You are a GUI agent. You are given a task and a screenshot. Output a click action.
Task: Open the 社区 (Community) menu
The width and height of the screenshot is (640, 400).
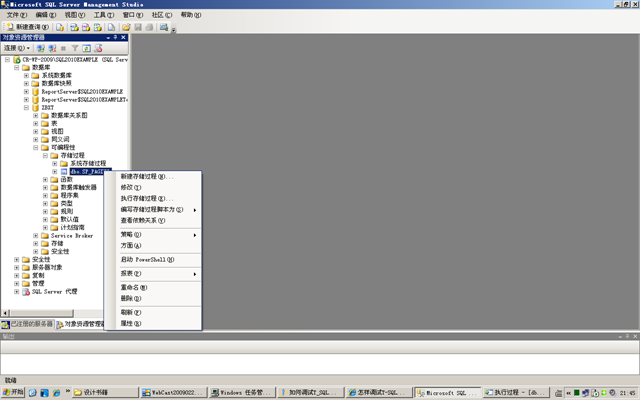[x=162, y=15]
